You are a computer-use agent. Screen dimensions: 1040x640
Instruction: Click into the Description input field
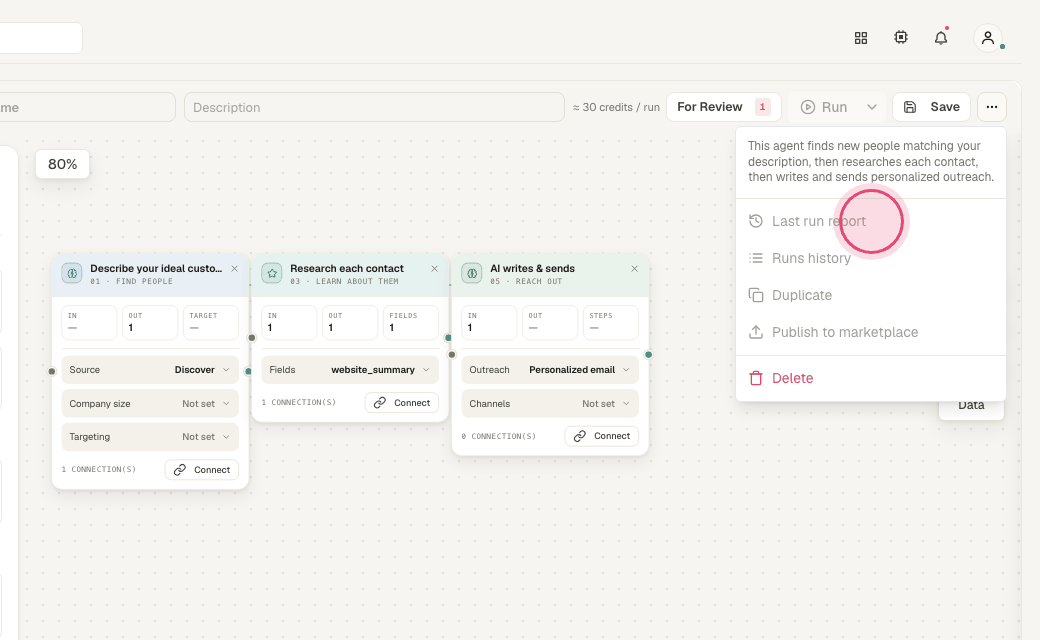click(x=374, y=107)
